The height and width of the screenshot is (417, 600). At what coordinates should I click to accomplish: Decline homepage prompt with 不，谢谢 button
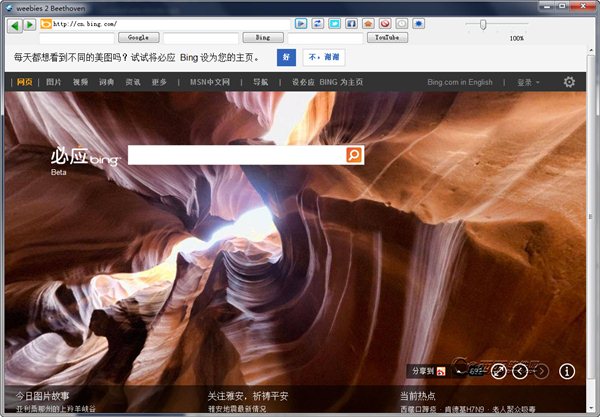(324, 57)
